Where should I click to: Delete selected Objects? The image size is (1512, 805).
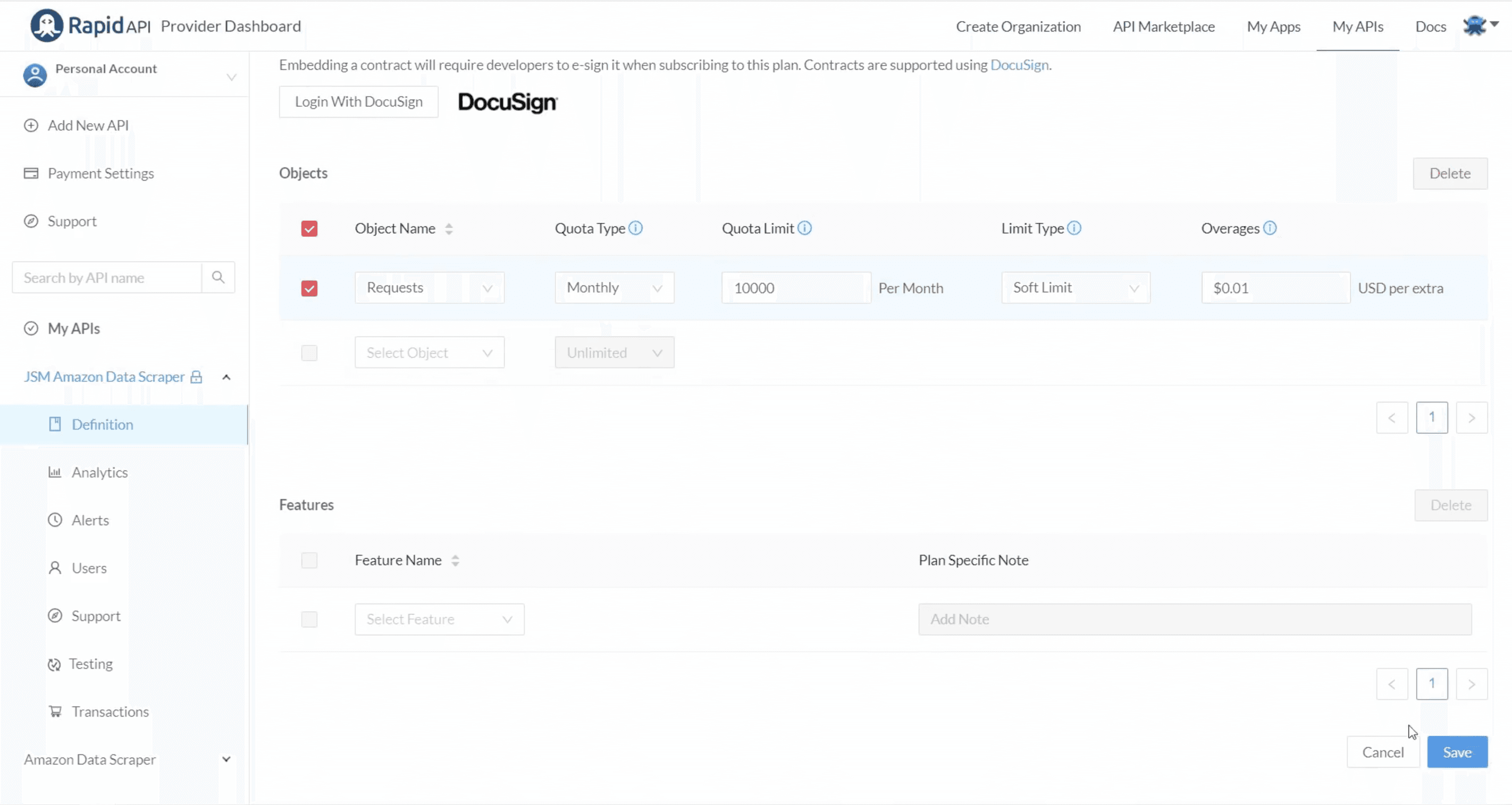[1450, 173]
